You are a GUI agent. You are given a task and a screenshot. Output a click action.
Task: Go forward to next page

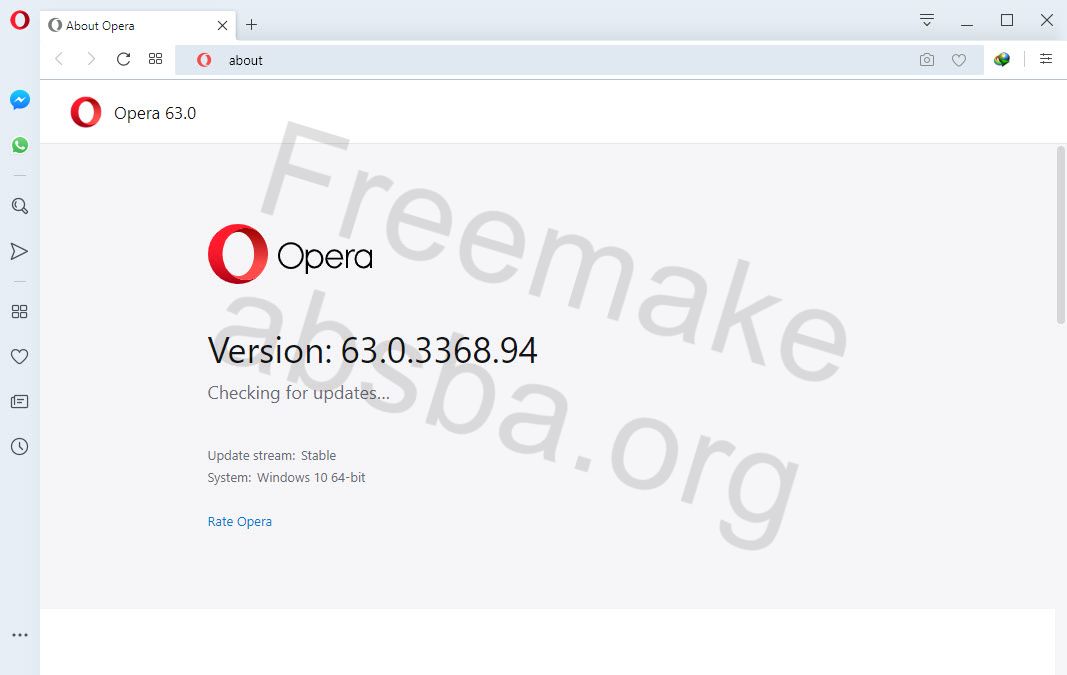coord(91,59)
